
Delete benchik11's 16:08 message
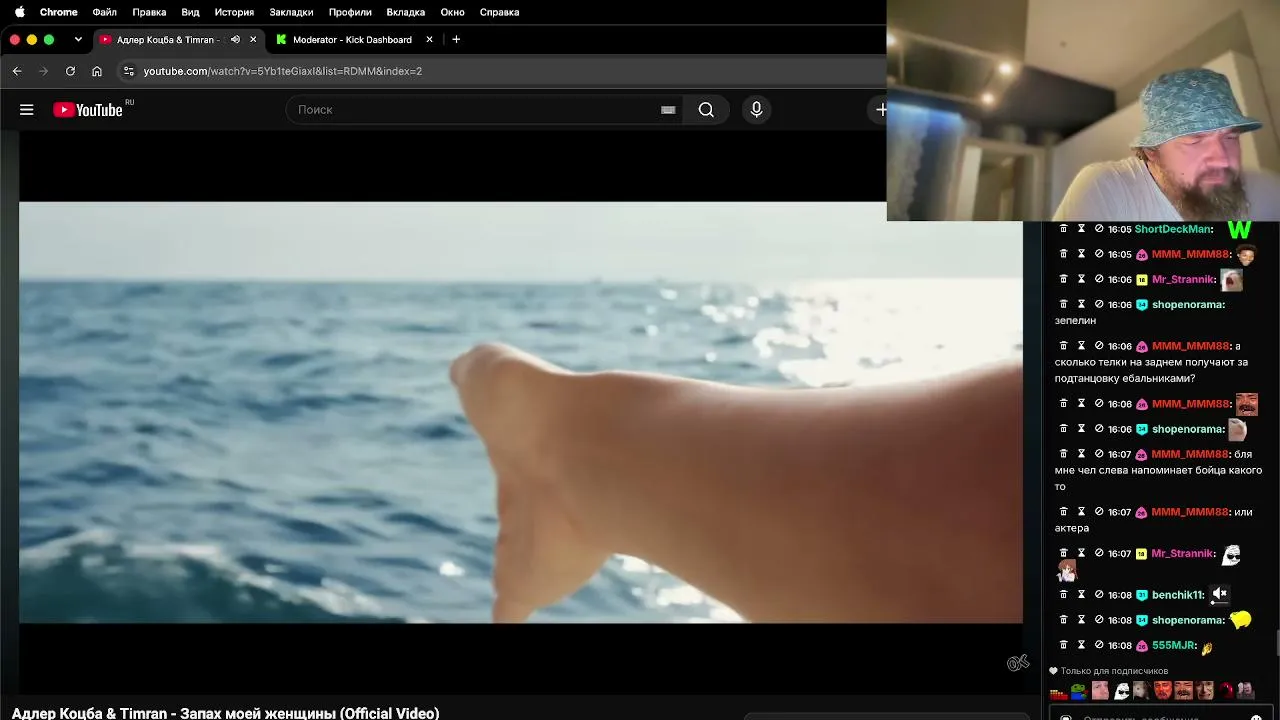coord(1063,595)
